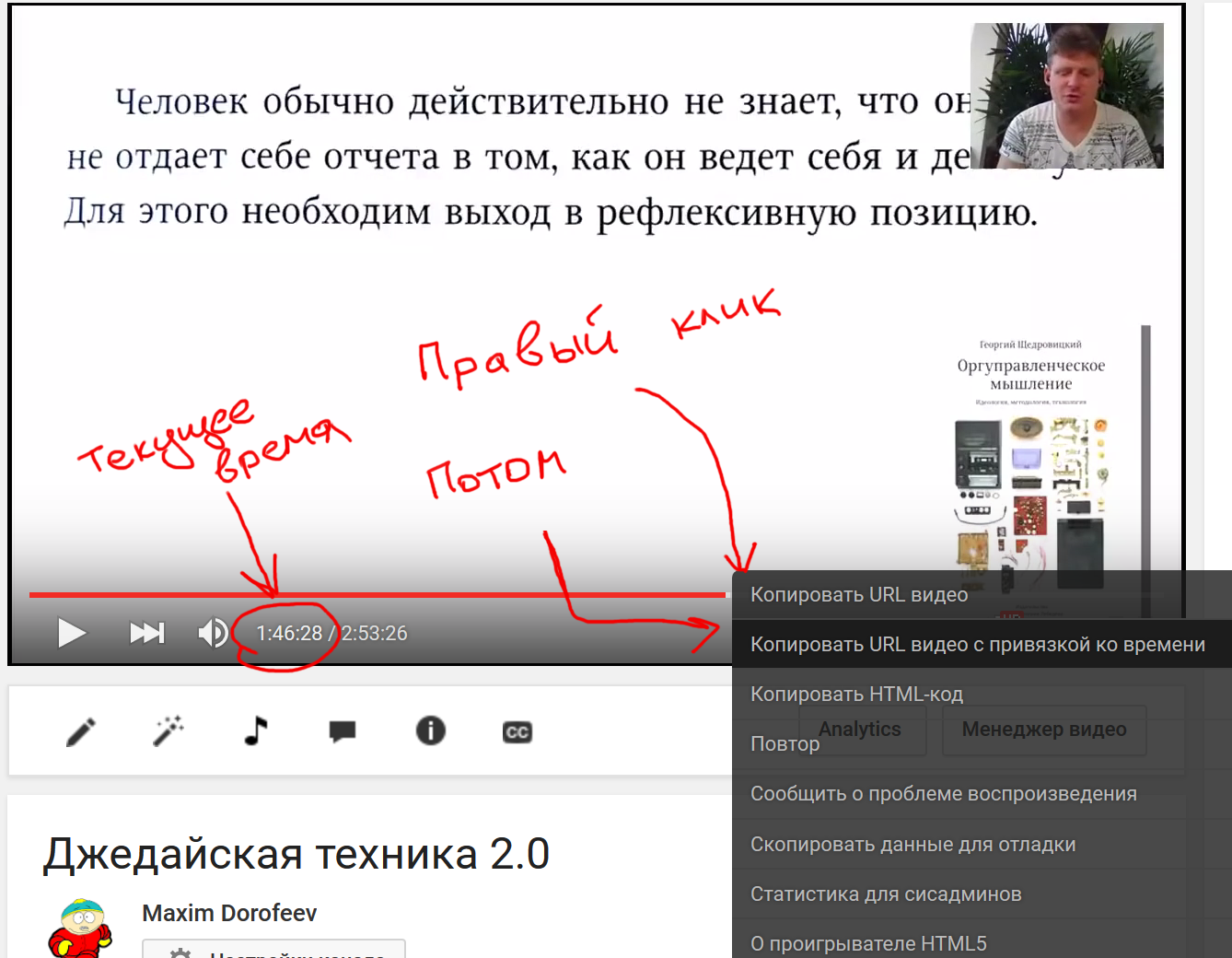Open audio music note icon
Viewport: 1232px width, 958px height.
click(x=255, y=730)
